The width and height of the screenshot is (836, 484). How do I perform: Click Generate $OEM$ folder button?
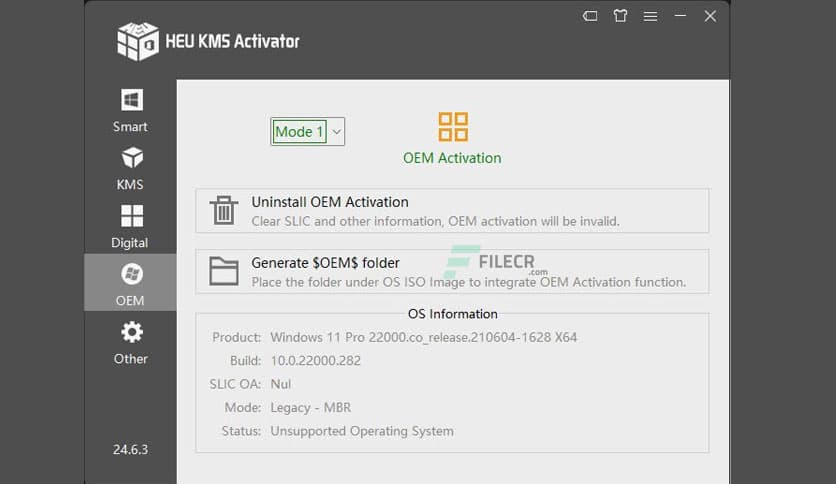click(x=452, y=271)
